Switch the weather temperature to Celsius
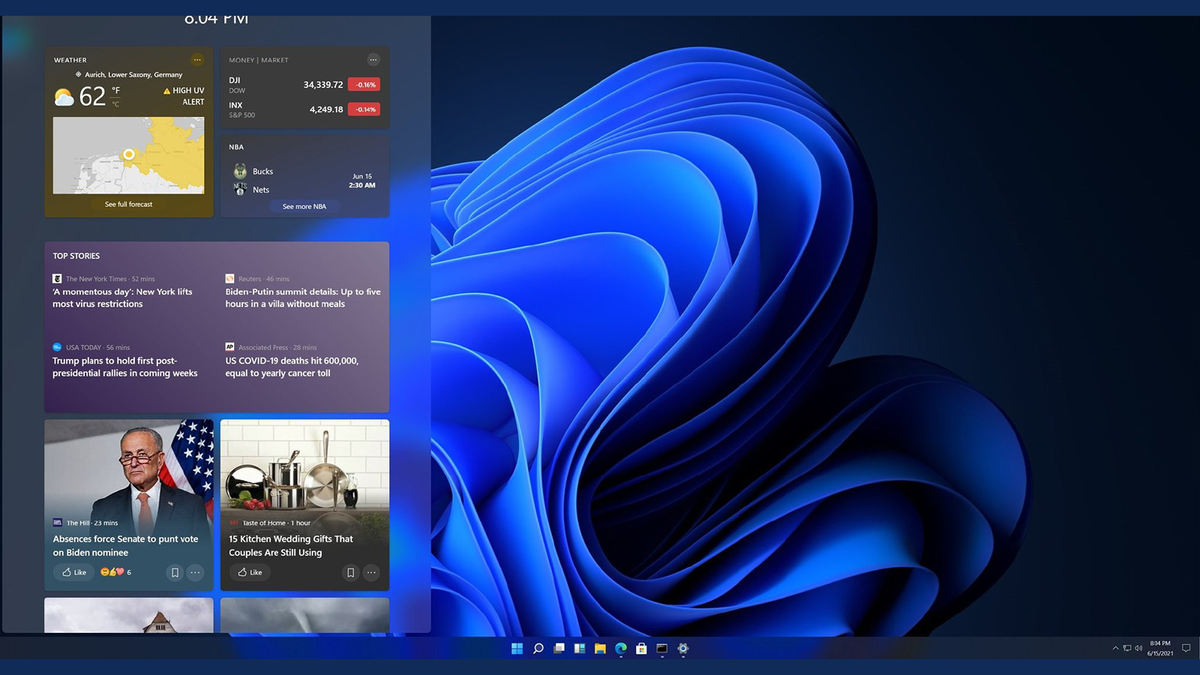This screenshot has height=675, width=1200. [x=116, y=103]
